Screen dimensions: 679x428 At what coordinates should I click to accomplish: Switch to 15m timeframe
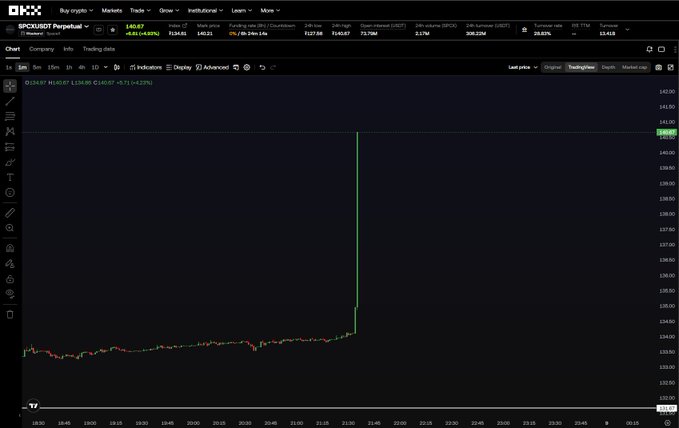(53, 67)
